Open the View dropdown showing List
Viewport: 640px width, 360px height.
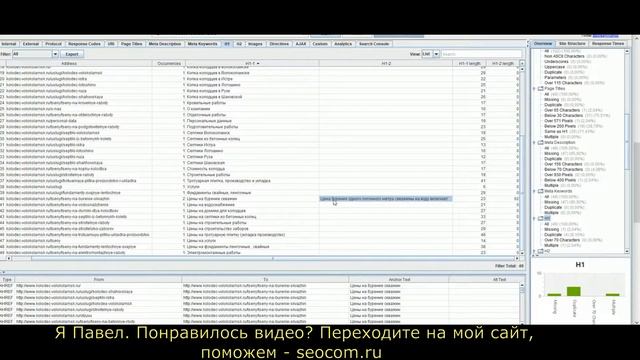click(x=430, y=54)
